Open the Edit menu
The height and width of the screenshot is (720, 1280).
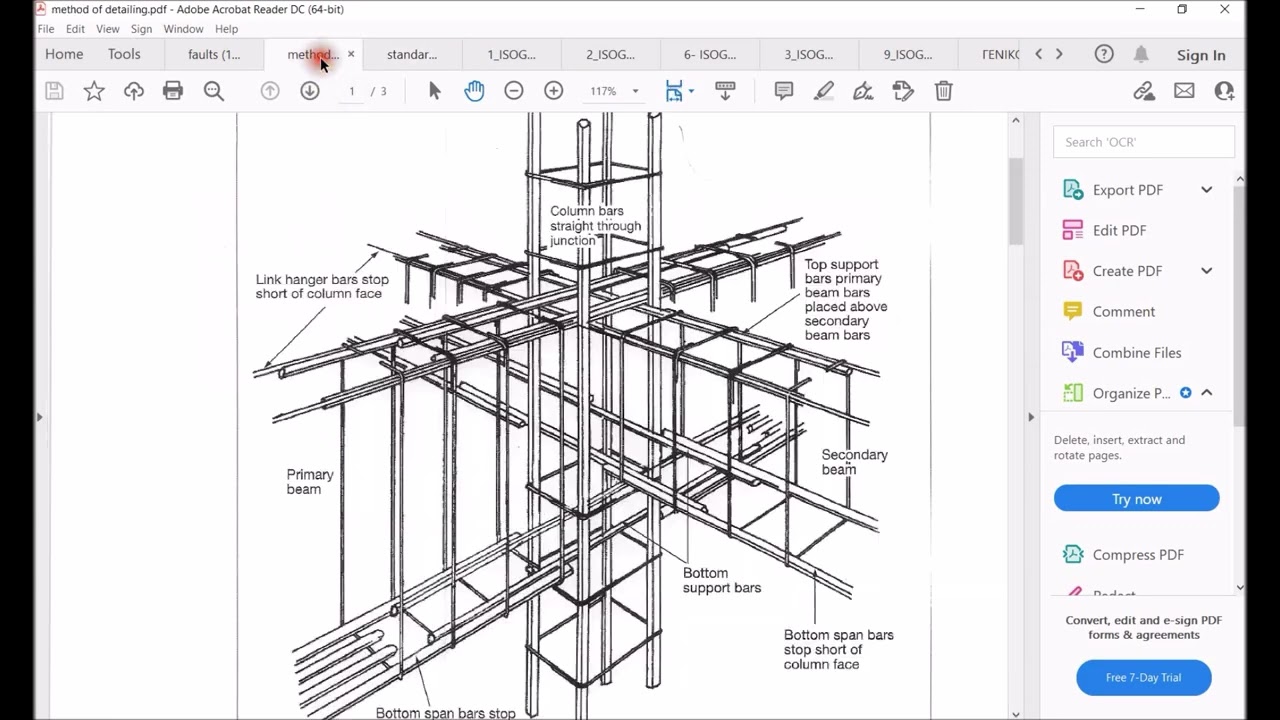tap(75, 29)
